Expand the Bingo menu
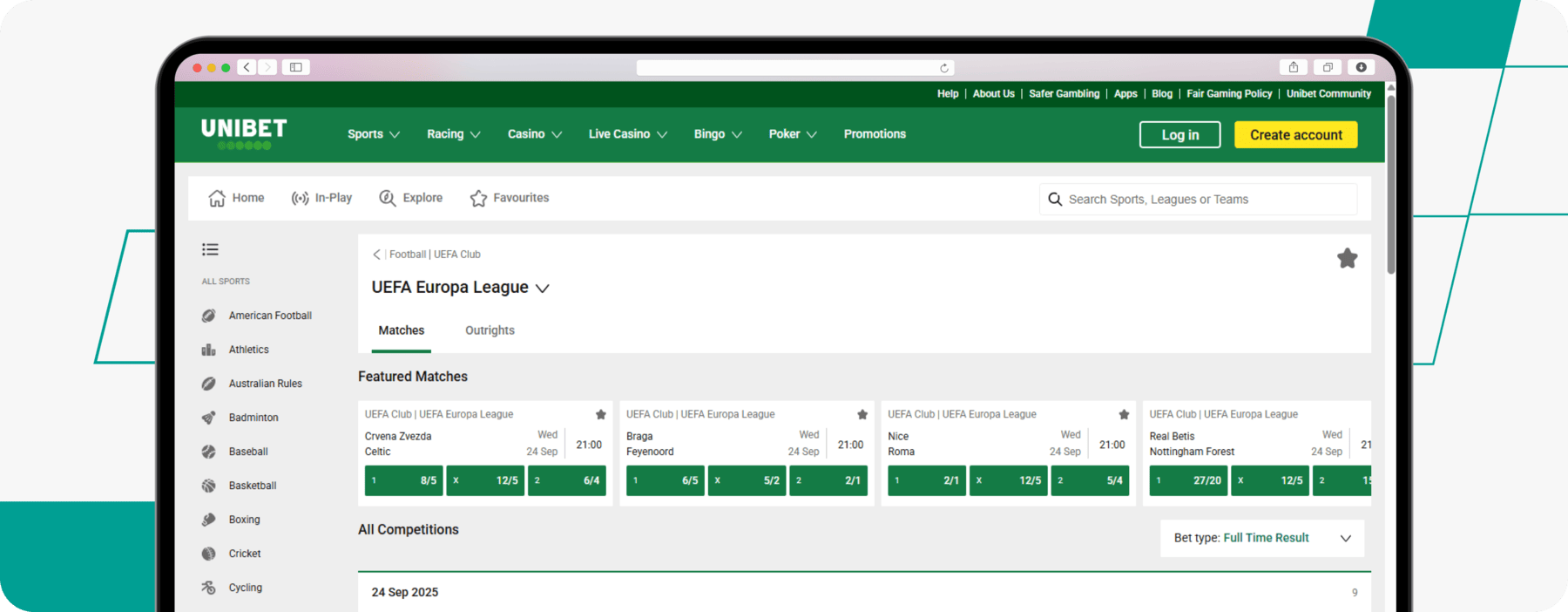Screen dimensions: 1568x612 (718, 134)
